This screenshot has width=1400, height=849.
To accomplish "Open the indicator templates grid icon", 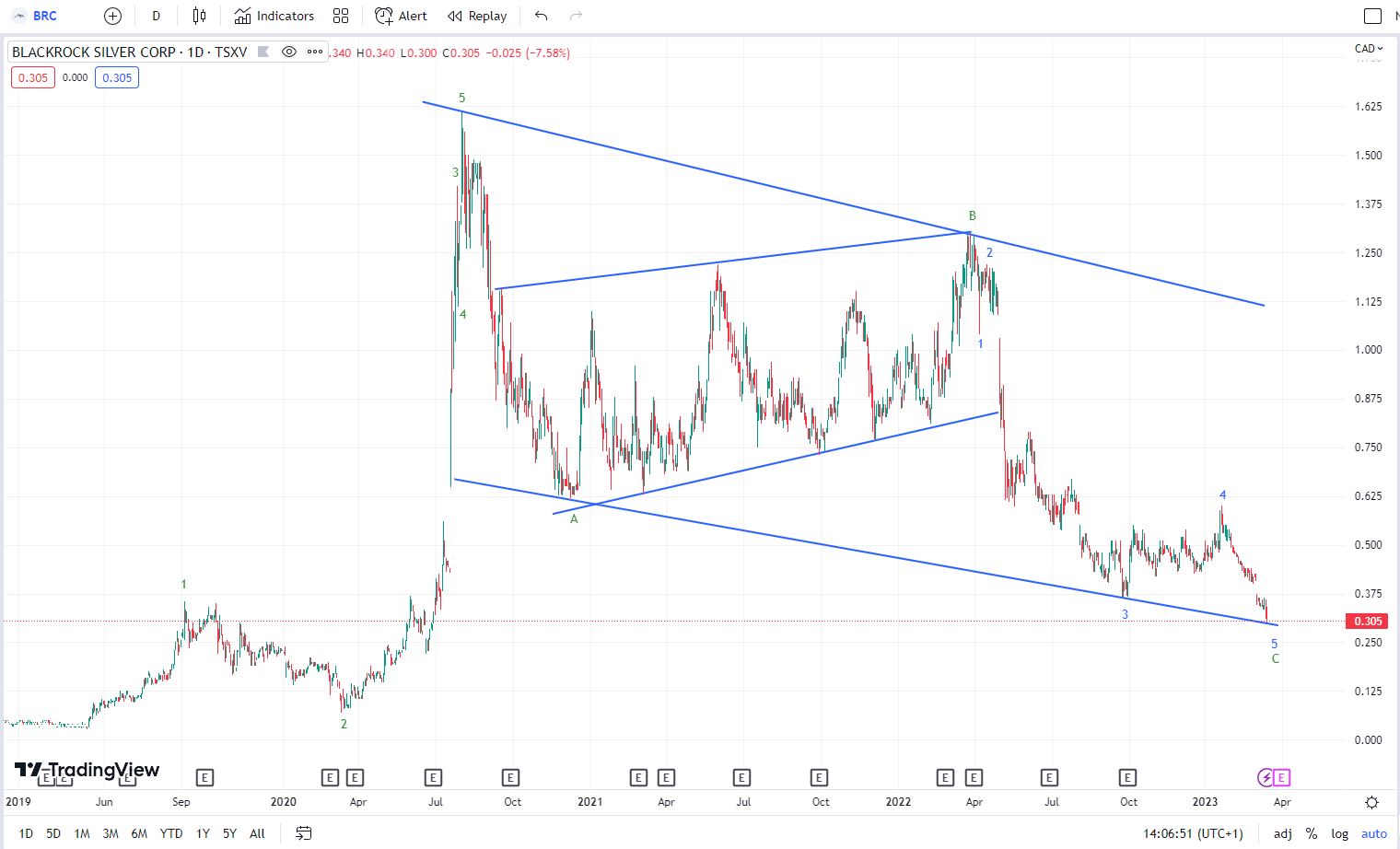I will 341,16.
